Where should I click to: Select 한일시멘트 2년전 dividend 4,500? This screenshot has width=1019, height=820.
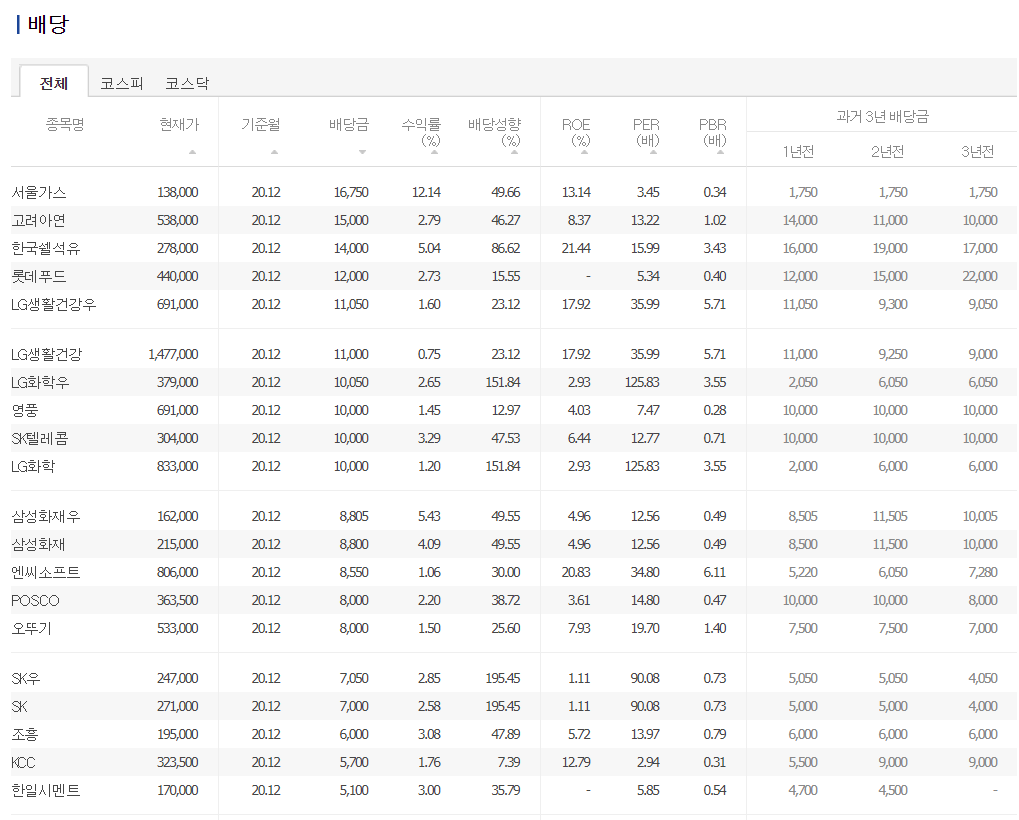point(893,789)
